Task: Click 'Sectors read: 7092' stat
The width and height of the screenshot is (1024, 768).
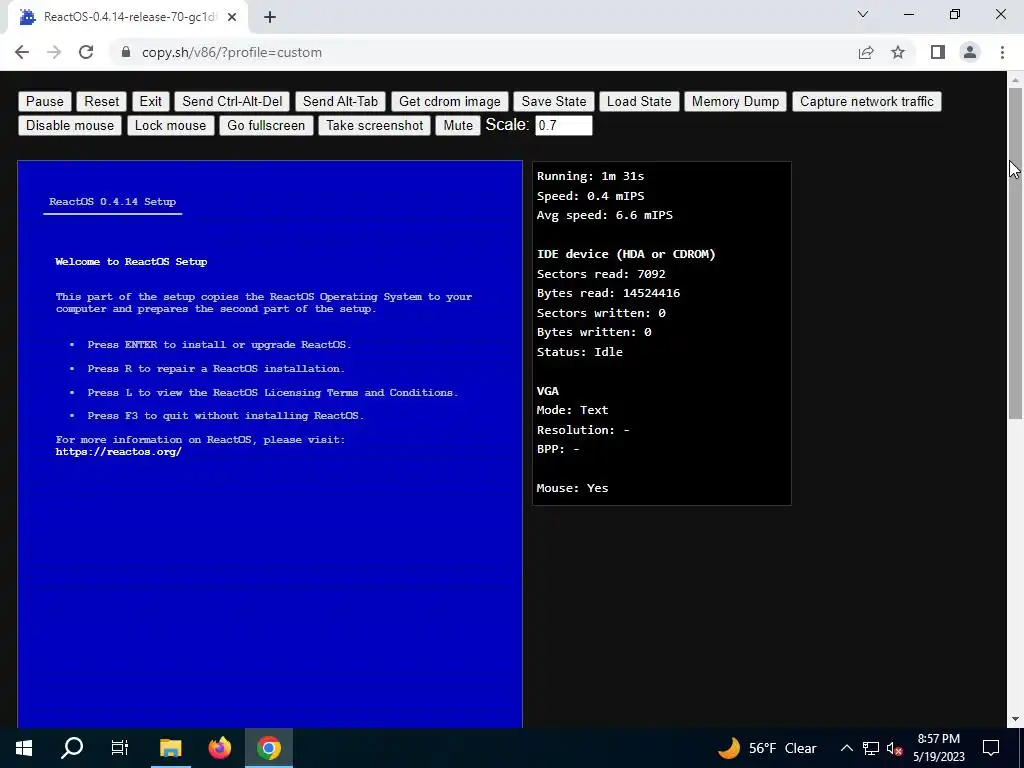Action: (601, 274)
